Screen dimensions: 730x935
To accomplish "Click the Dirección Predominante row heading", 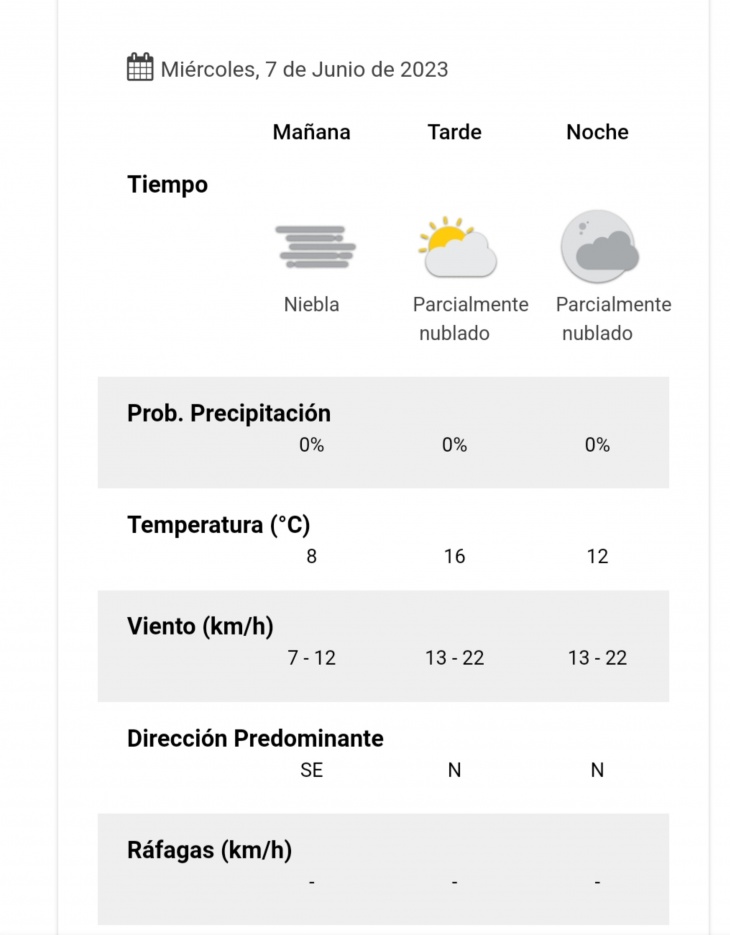I will (x=255, y=738).
